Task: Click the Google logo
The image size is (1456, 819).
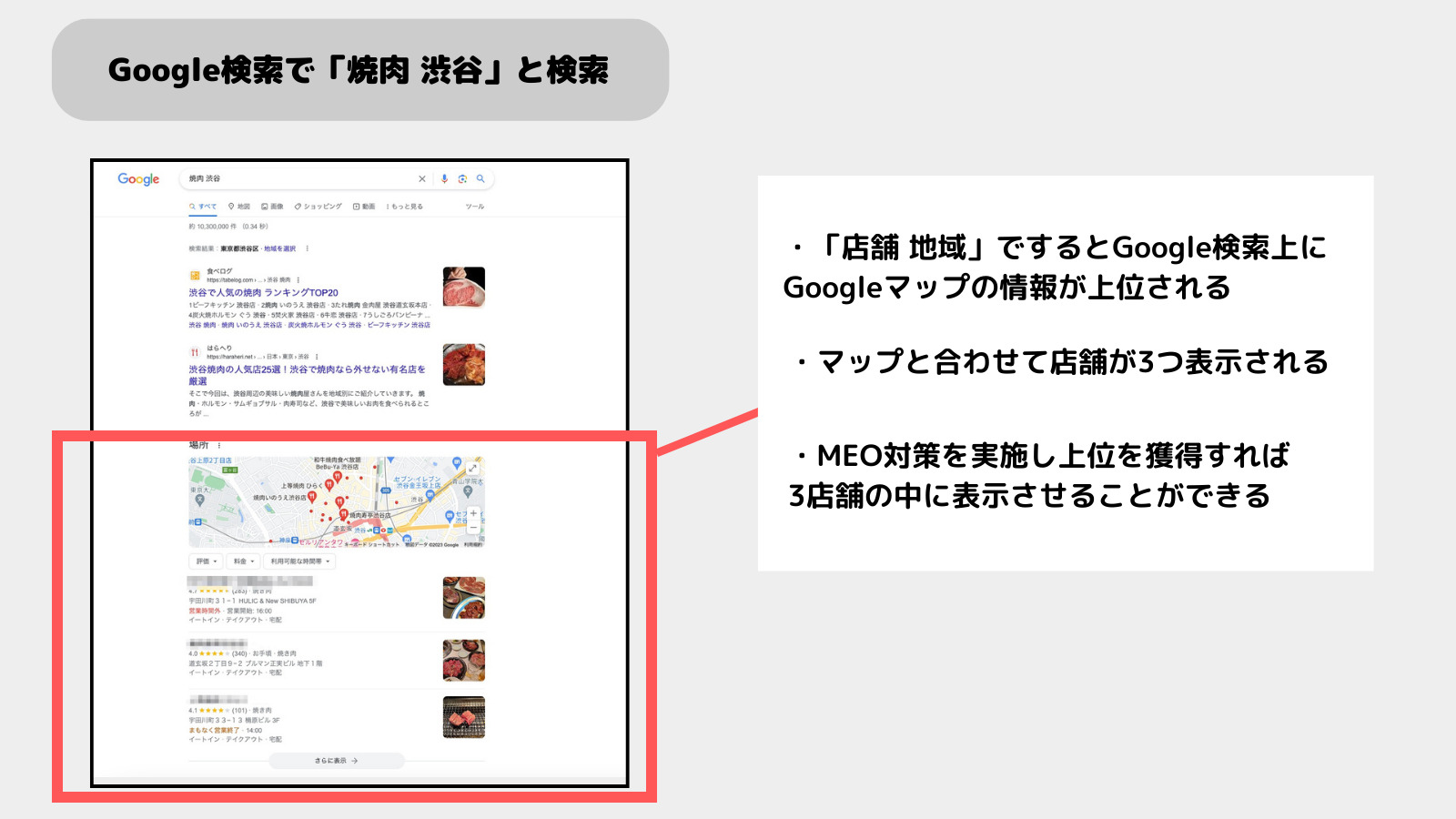Action: point(138,178)
